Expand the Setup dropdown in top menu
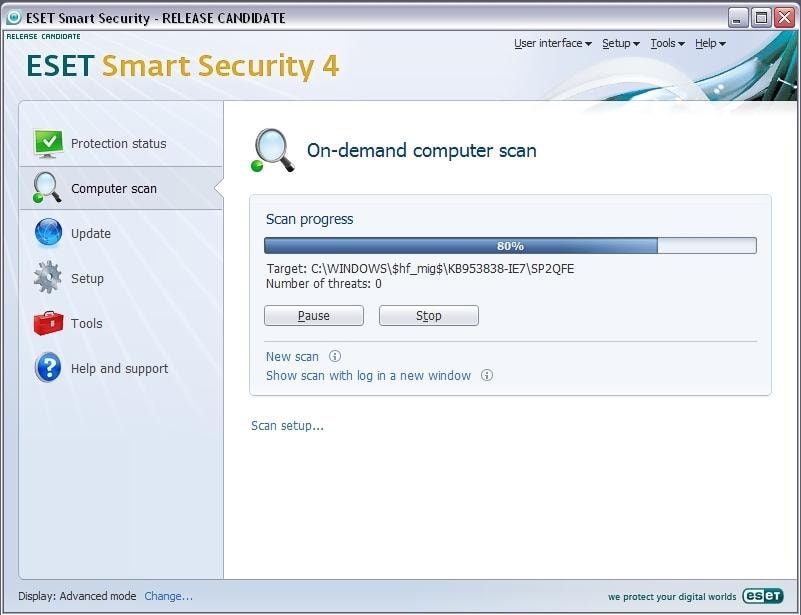 pos(621,43)
